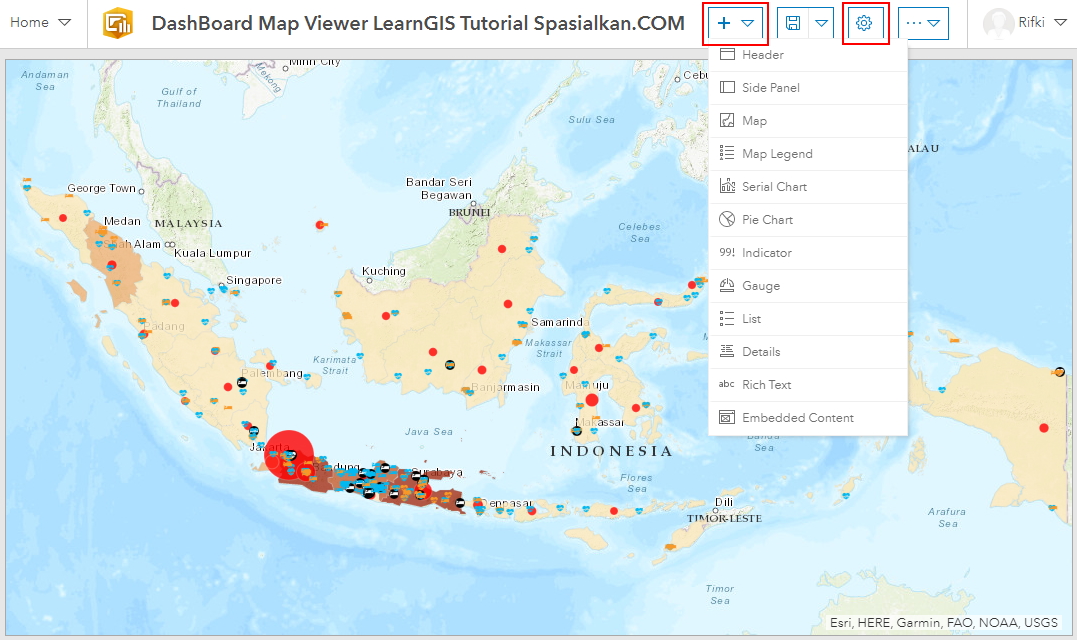The width and height of the screenshot is (1077, 640).
Task: Click the INDONESIA label on map
Action: [x=611, y=451]
